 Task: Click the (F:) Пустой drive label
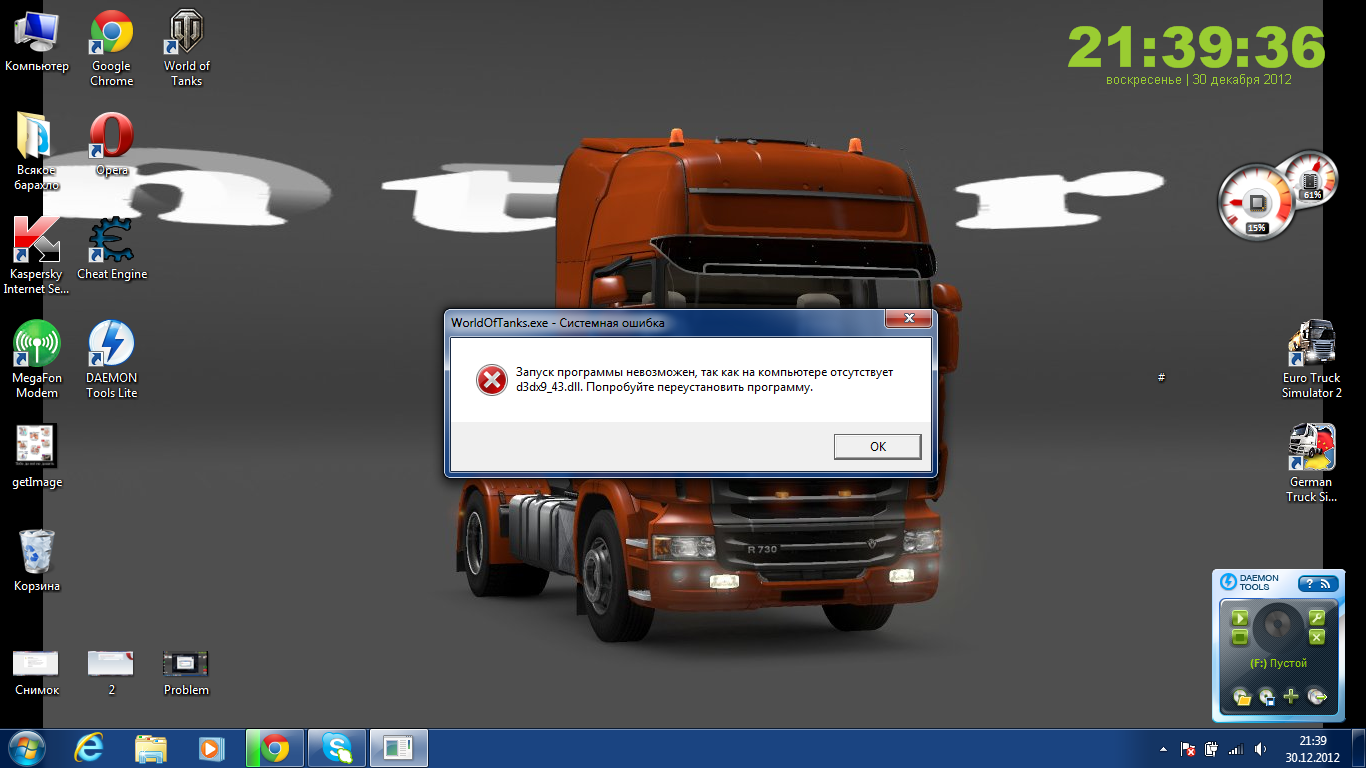[x=1278, y=663]
